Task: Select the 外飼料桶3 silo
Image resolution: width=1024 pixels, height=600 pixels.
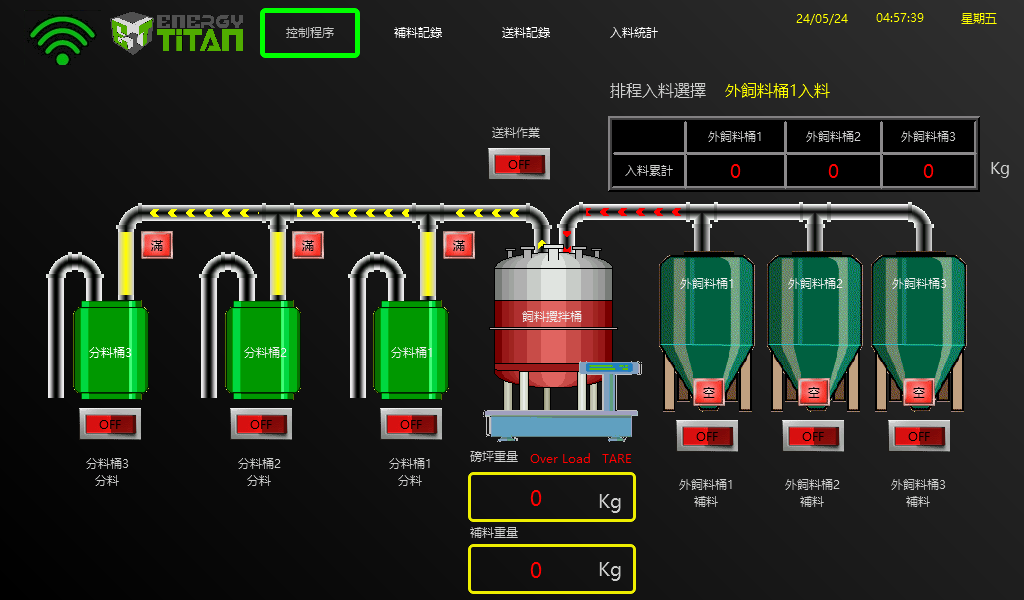Action: (919, 320)
